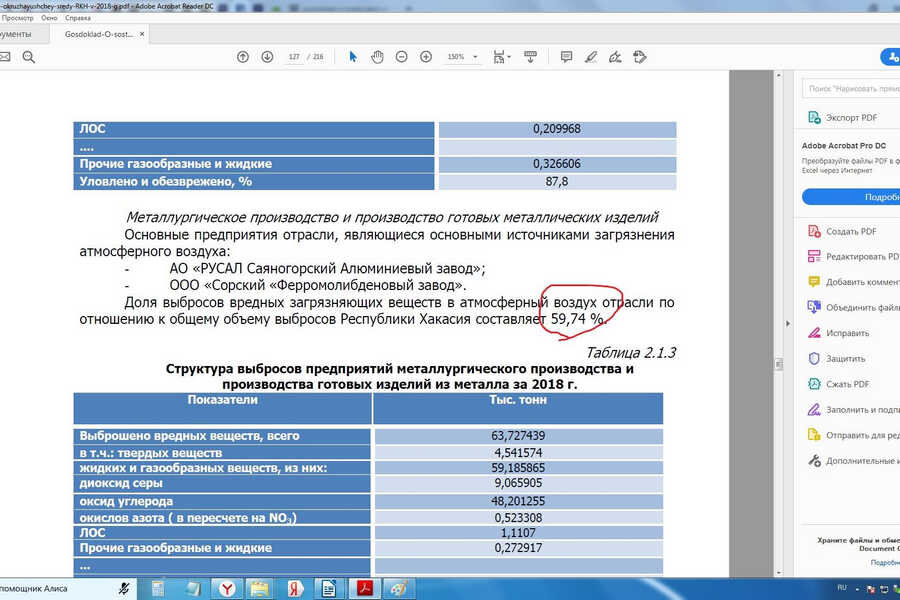Open File Explorer from the taskbar
Image resolution: width=900 pixels, height=600 pixels.
tap(259, 589)
